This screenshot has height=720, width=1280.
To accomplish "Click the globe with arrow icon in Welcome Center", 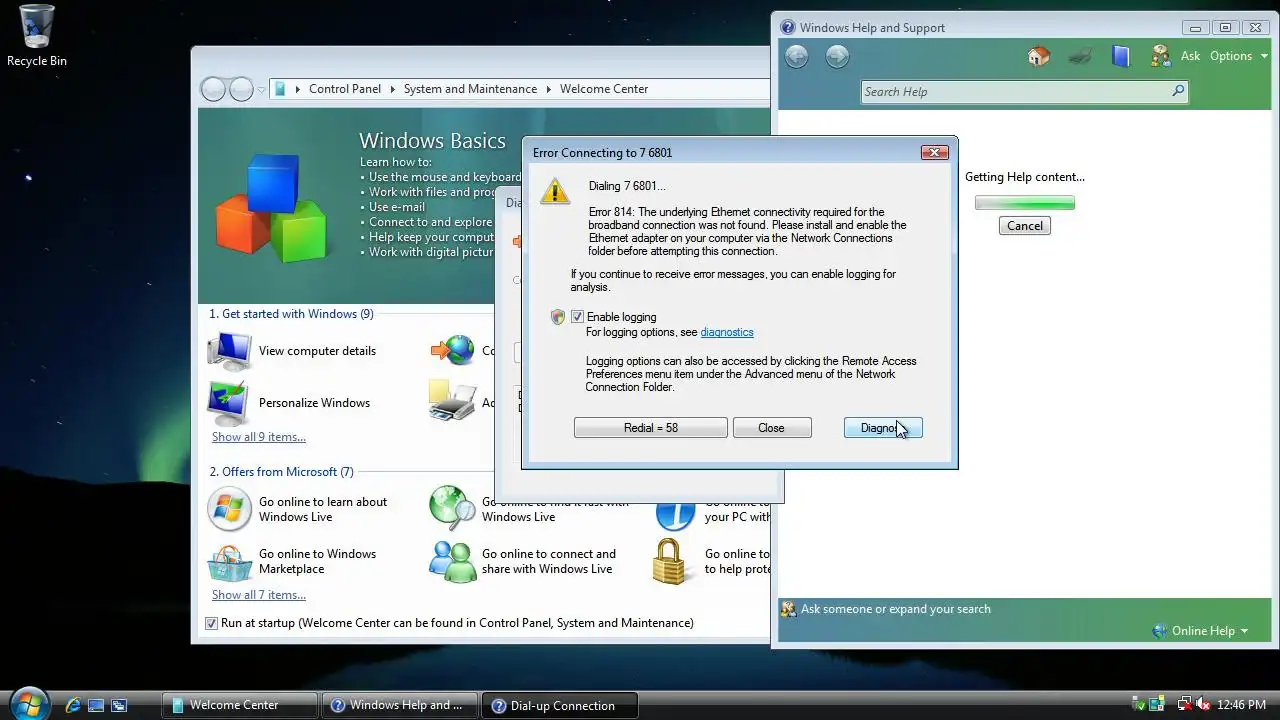I will tap(453, 350).
